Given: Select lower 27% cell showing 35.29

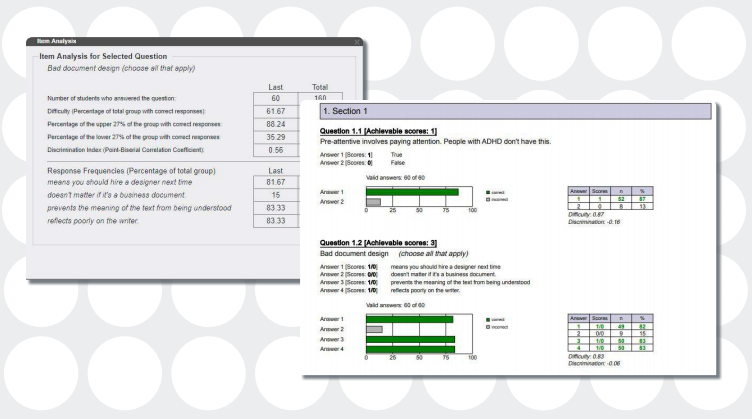Looking at the screenshot, I should [x=276, y=137].
